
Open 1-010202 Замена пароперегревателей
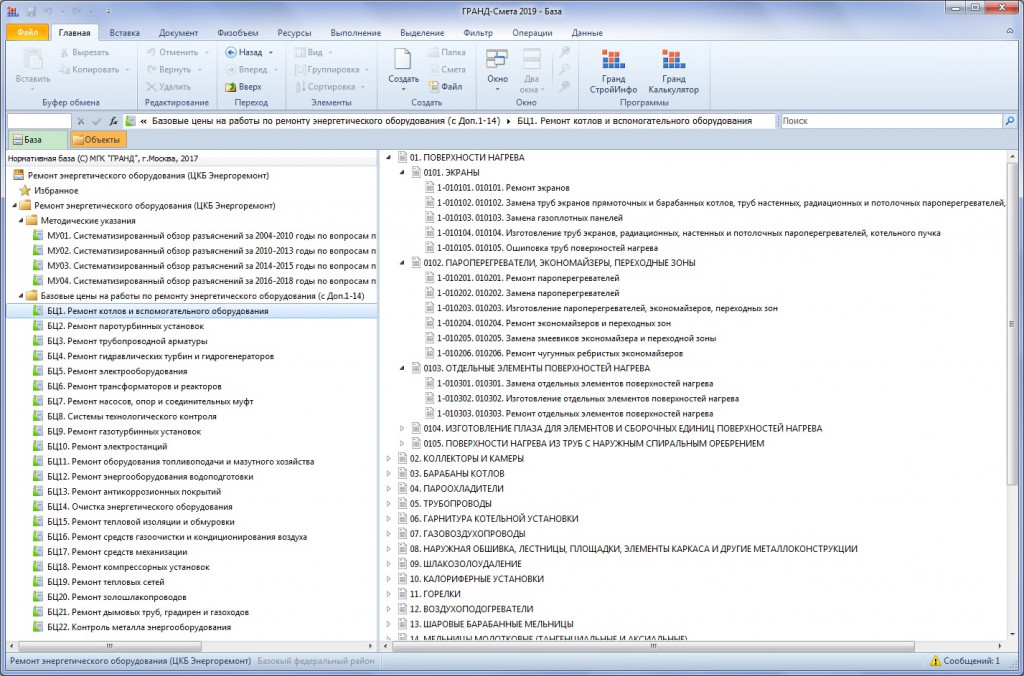tap(522, 293)
